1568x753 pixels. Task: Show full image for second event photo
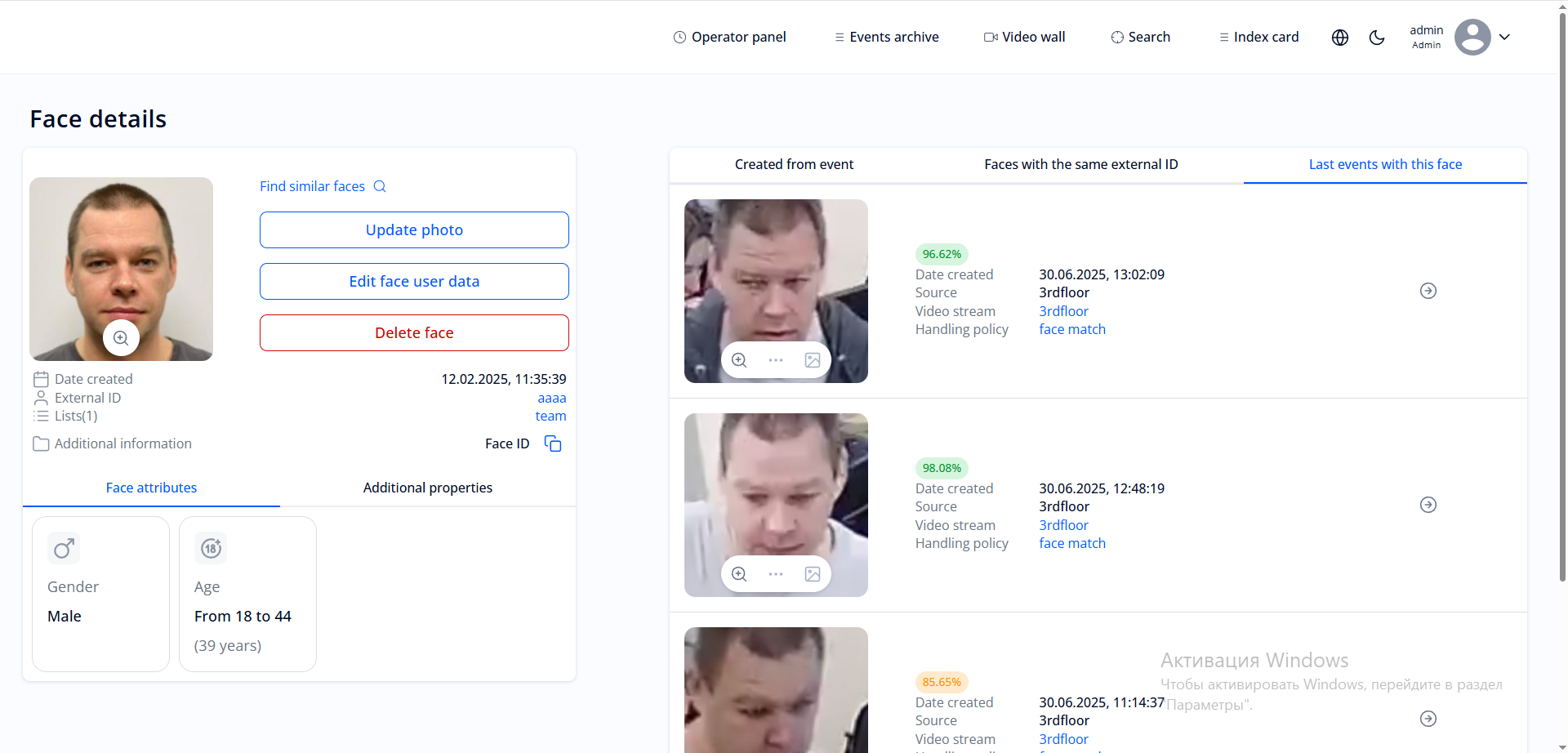pos(813,574)
